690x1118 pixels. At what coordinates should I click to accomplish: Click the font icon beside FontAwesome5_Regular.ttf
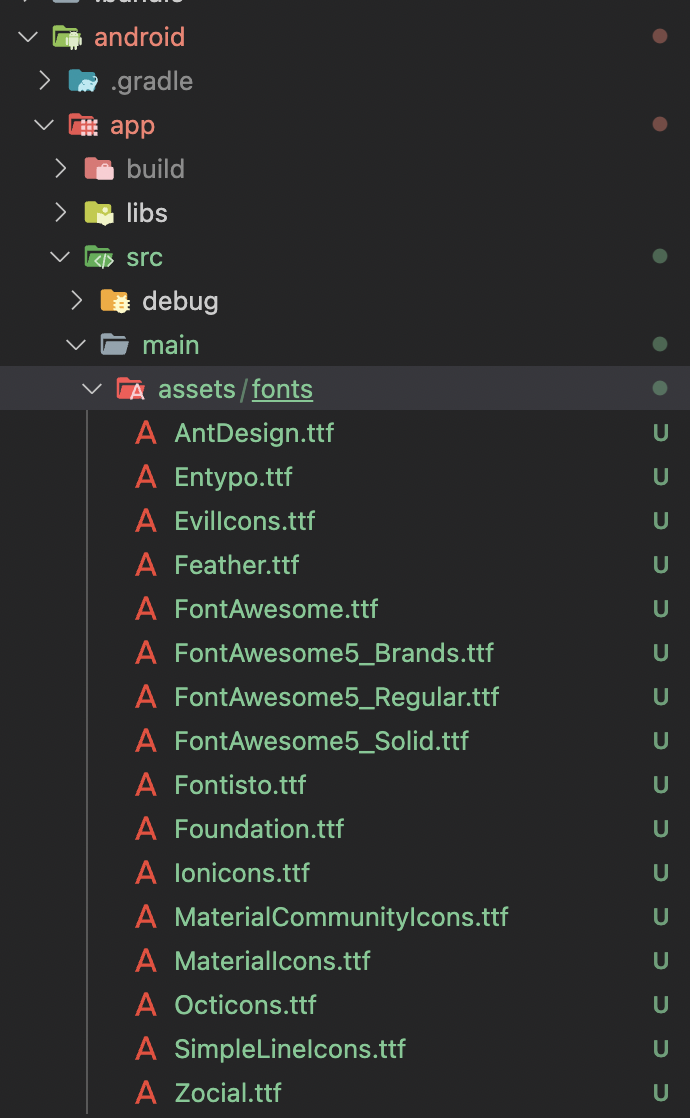[x=146, y=697]
